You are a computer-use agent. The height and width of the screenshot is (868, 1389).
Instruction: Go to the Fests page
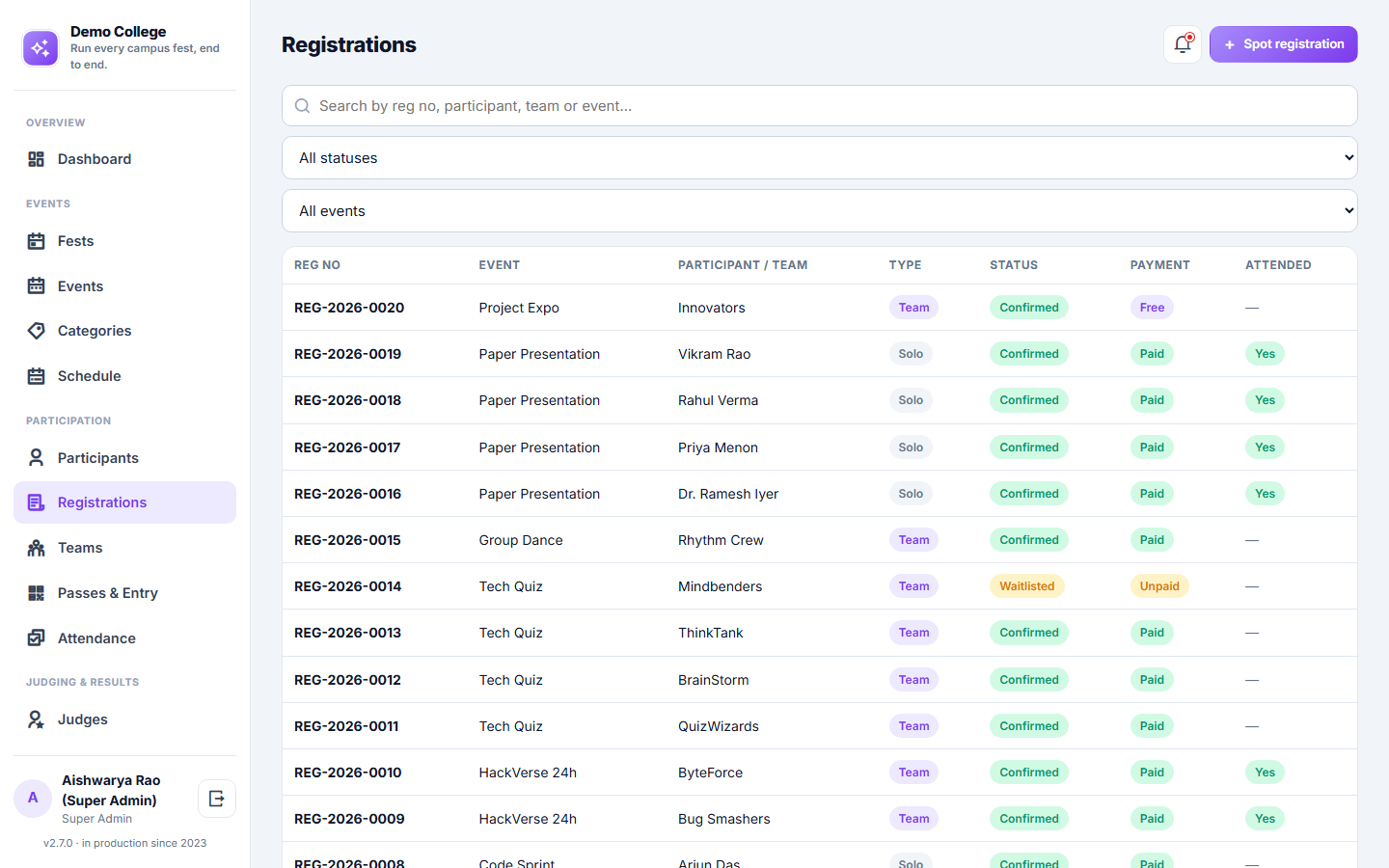click(x=124, y=241)
